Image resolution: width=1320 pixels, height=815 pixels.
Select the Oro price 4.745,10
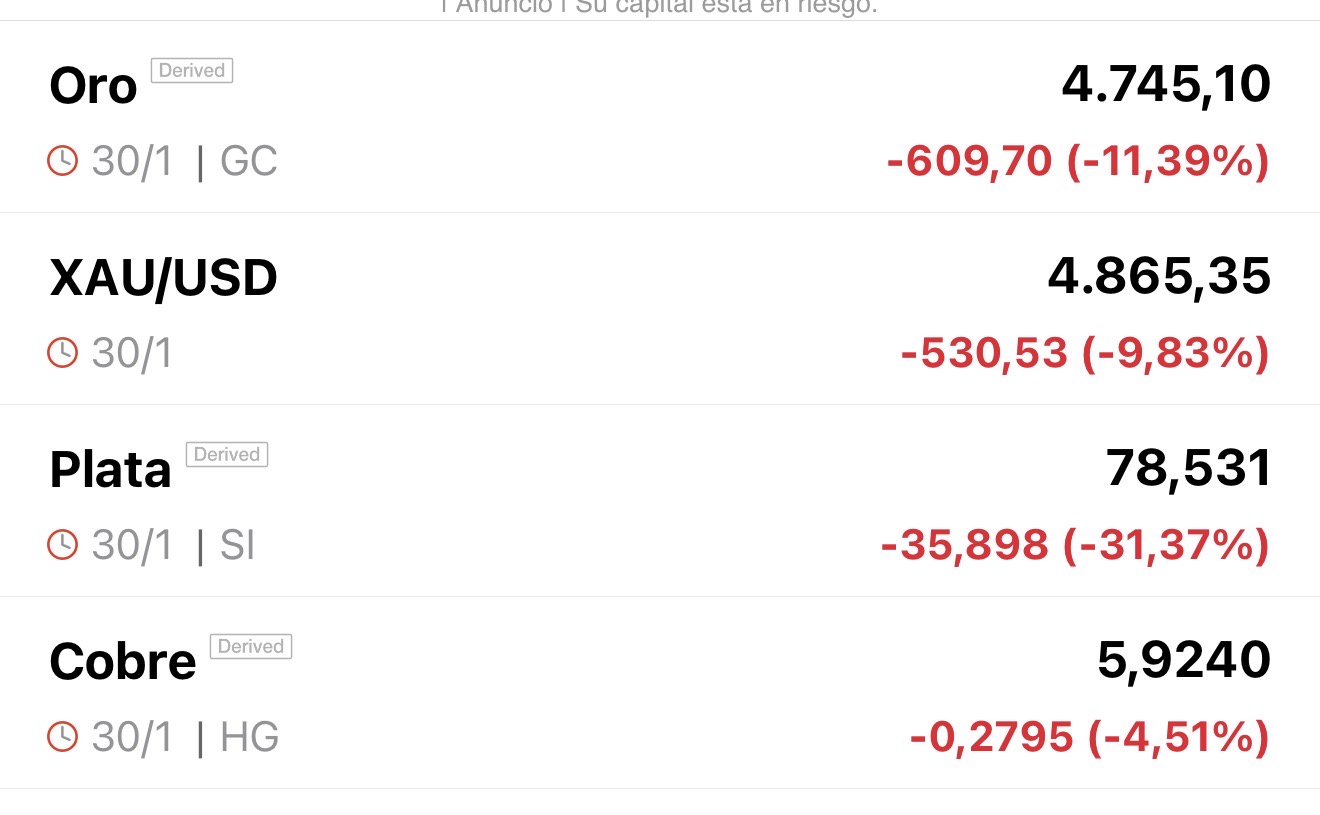[x=1166, y=84]
